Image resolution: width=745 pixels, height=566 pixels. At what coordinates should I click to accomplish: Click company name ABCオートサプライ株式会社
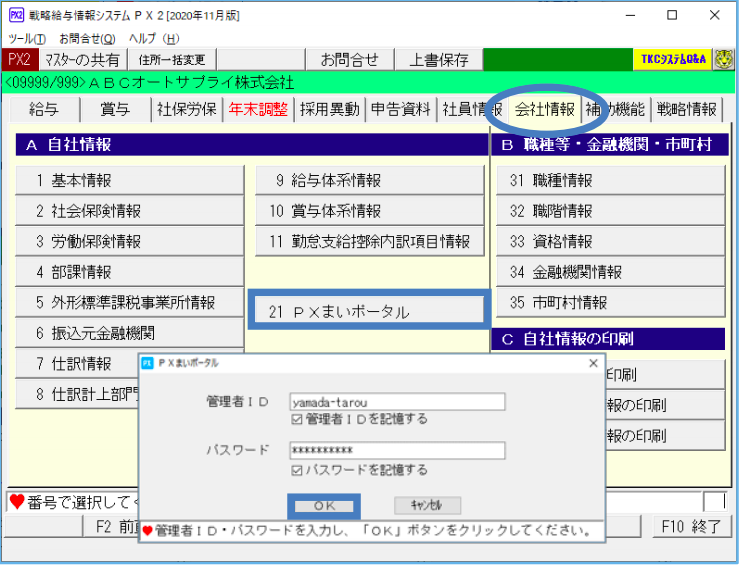(x=192, y=83)
